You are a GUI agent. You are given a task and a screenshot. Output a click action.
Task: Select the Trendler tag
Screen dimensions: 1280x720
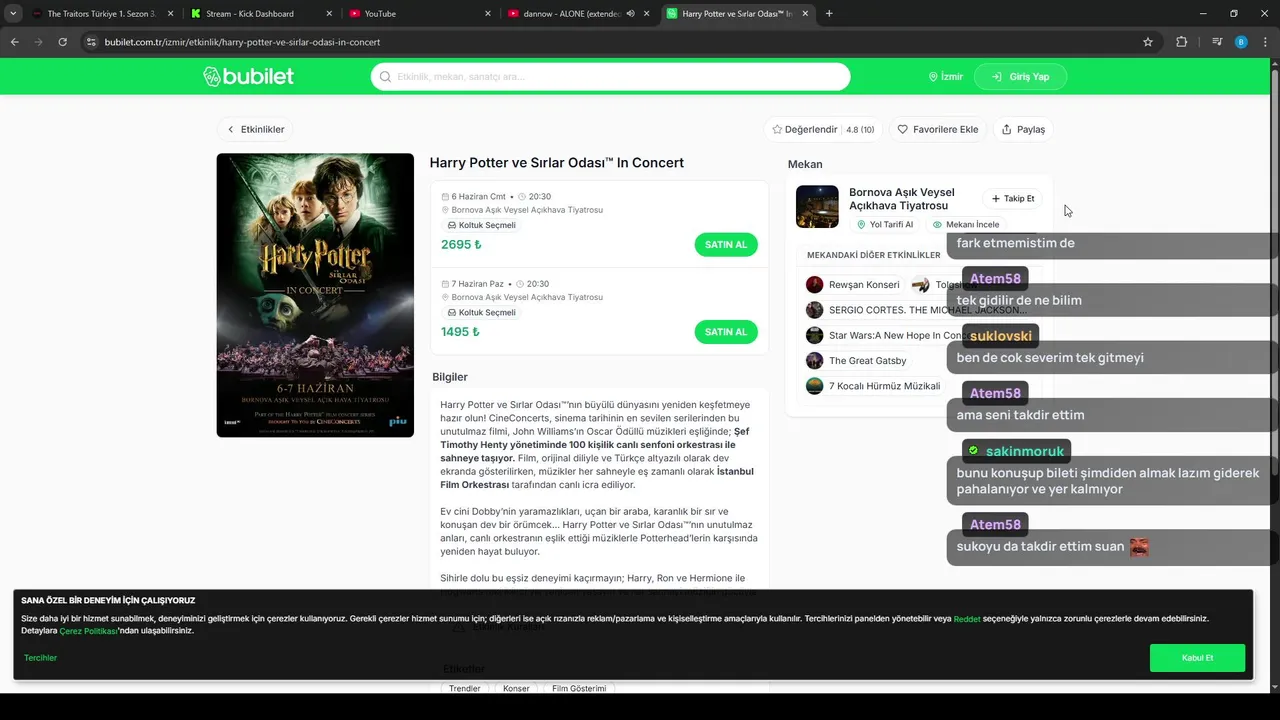pyautogui.click(x=464, y=688)
